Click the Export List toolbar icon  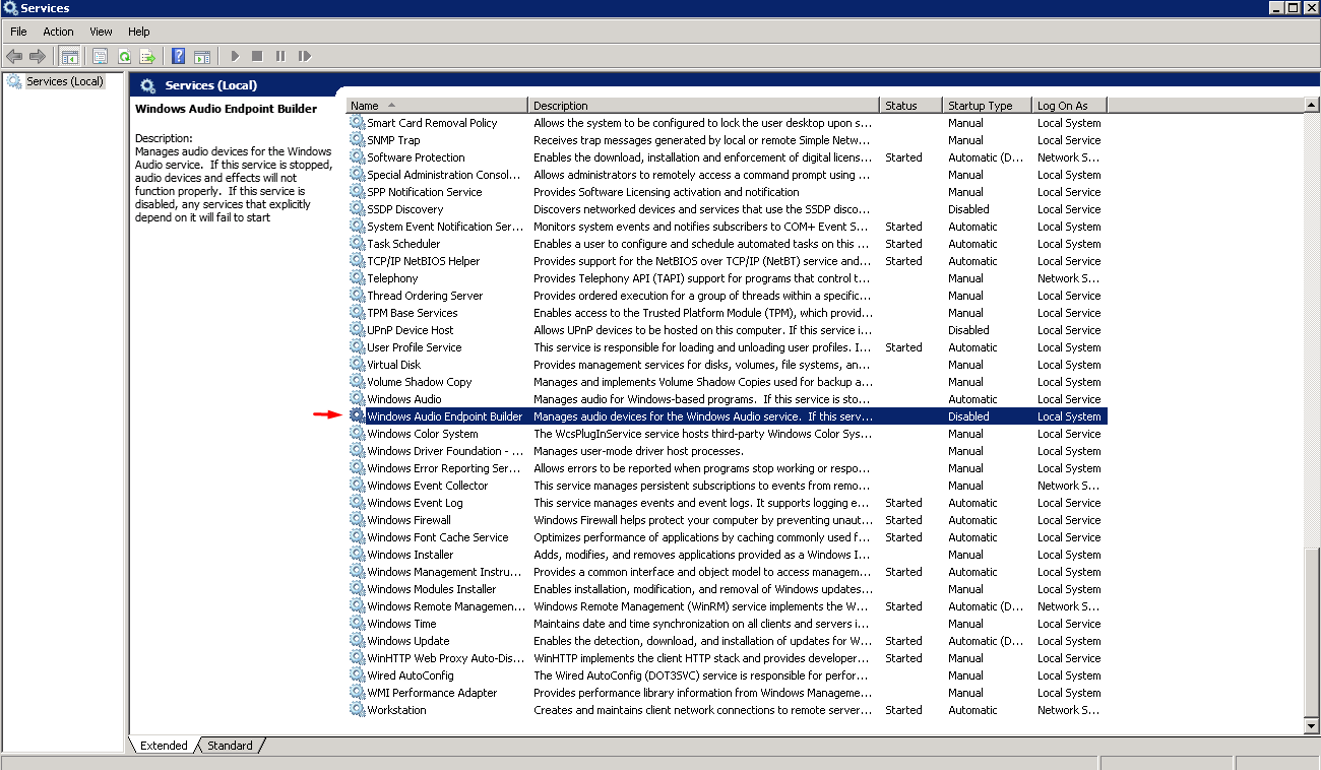(147, 57)
